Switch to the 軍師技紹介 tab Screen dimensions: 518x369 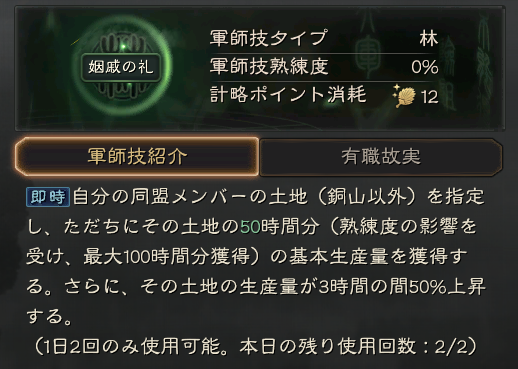[137, 156]
